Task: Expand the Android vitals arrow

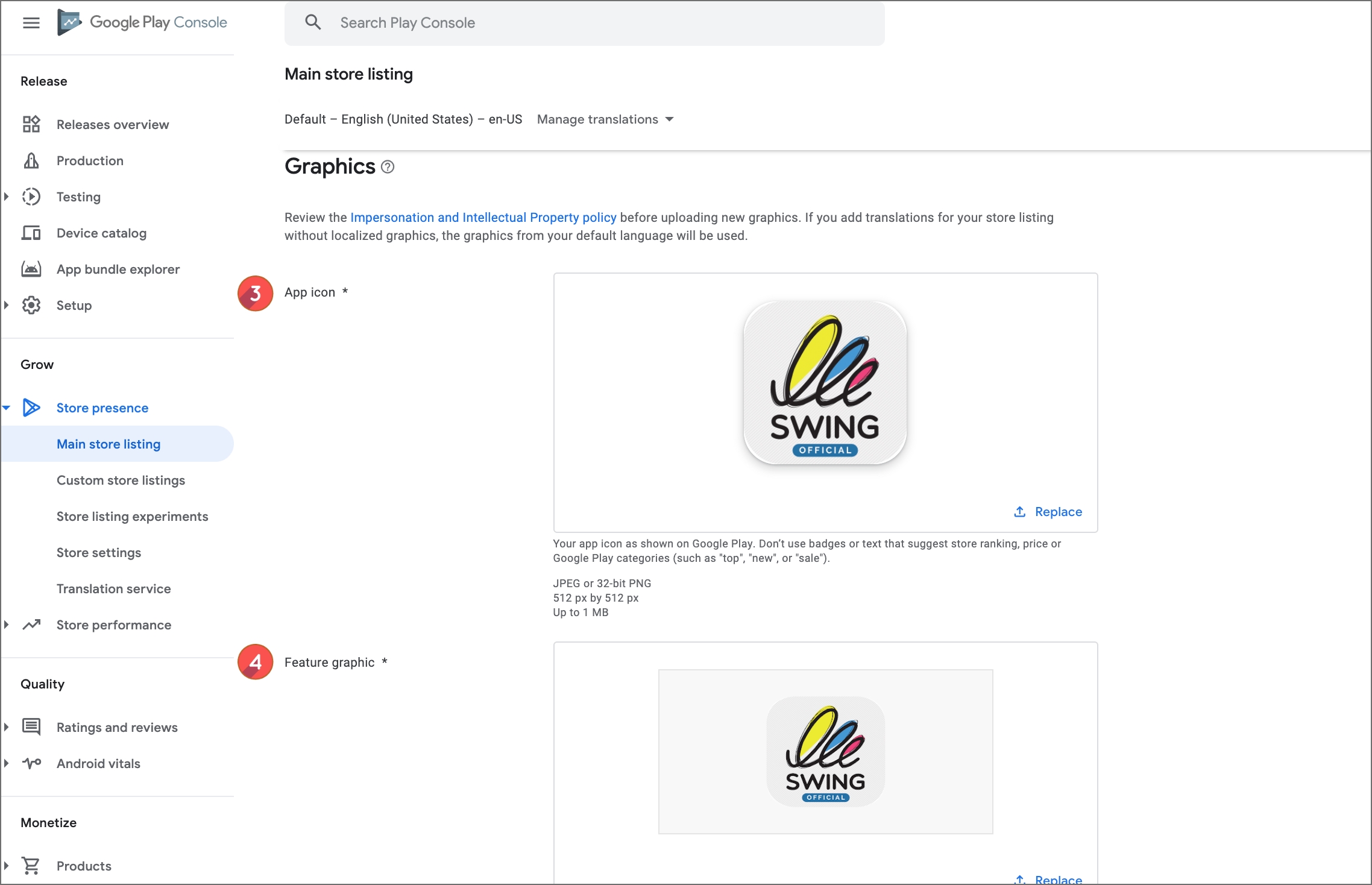Action: 7,763
